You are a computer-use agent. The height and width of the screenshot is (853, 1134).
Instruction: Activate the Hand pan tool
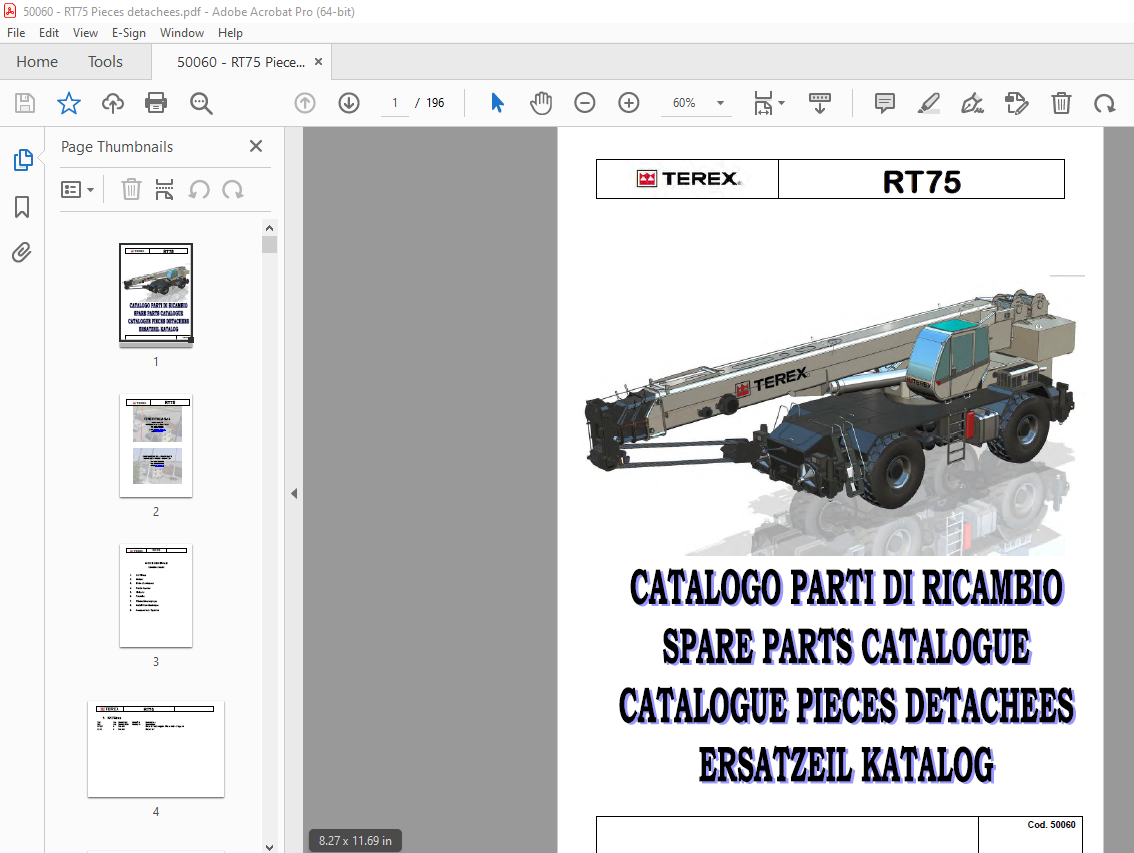(540, 103)
